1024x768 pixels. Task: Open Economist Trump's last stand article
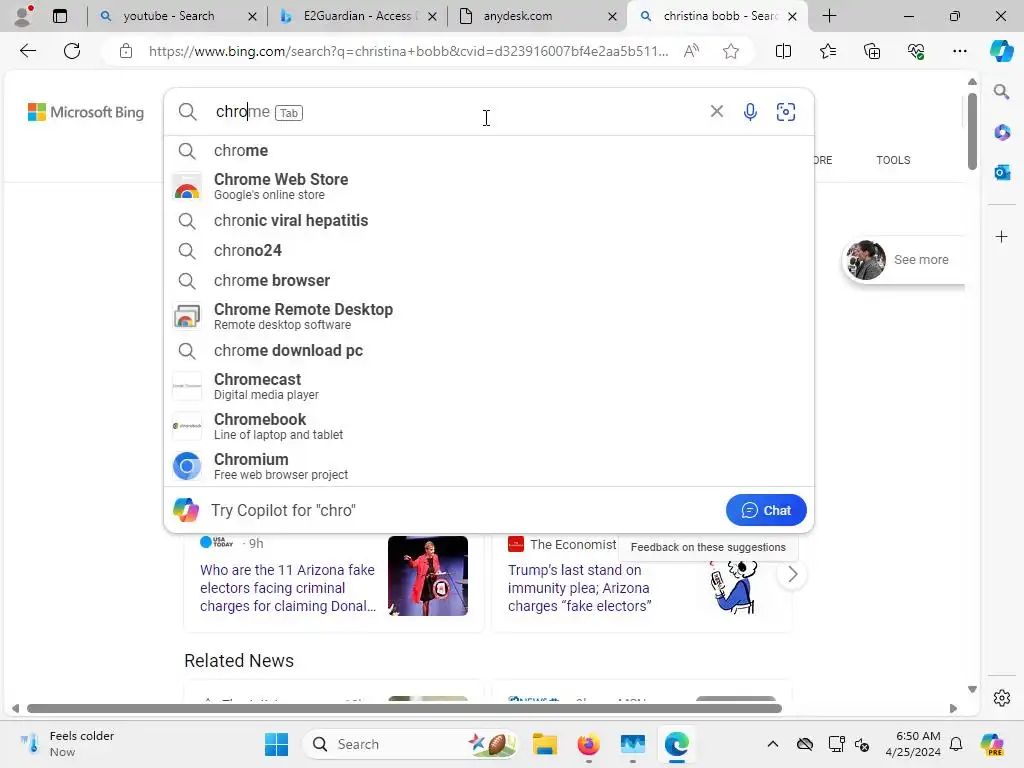pyautogui.click(x=579, y=588)
